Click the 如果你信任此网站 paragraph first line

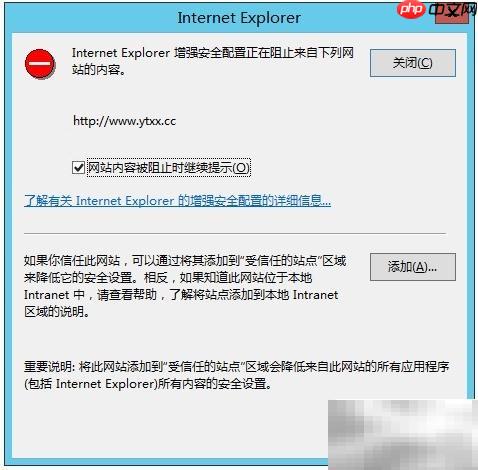tap(185, 261)
